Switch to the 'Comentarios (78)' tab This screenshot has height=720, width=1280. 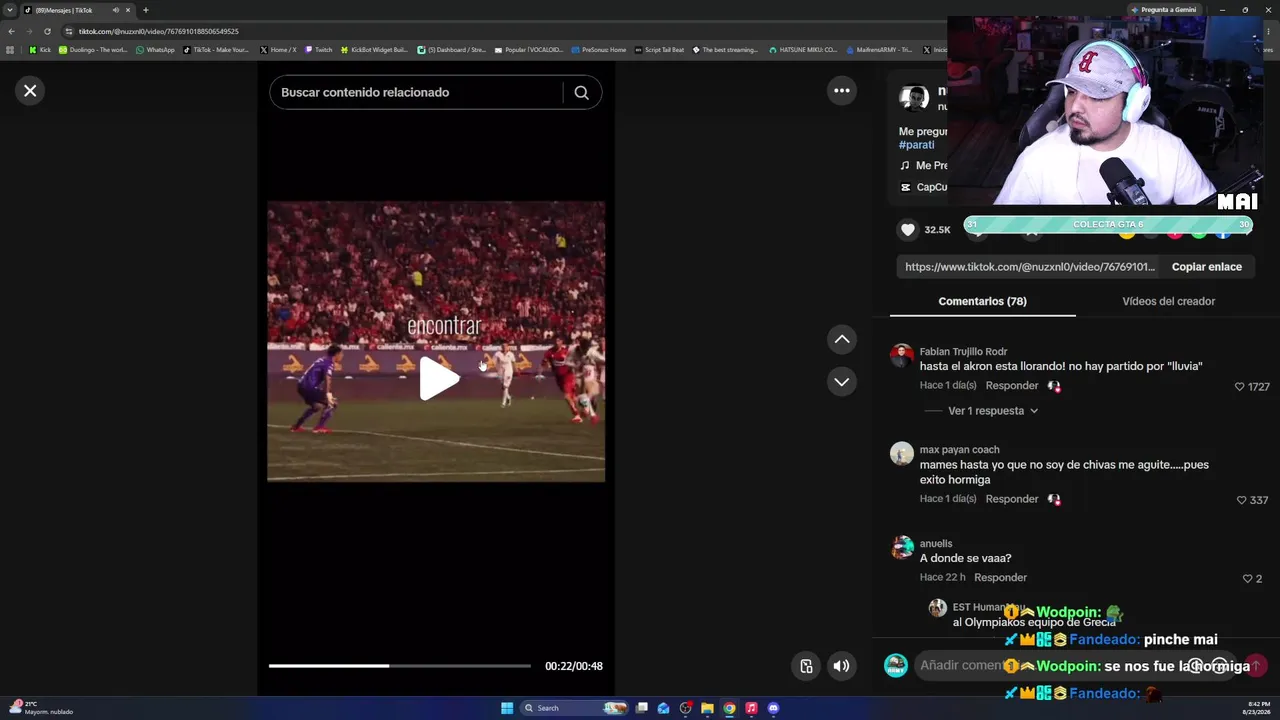point(982,301)
